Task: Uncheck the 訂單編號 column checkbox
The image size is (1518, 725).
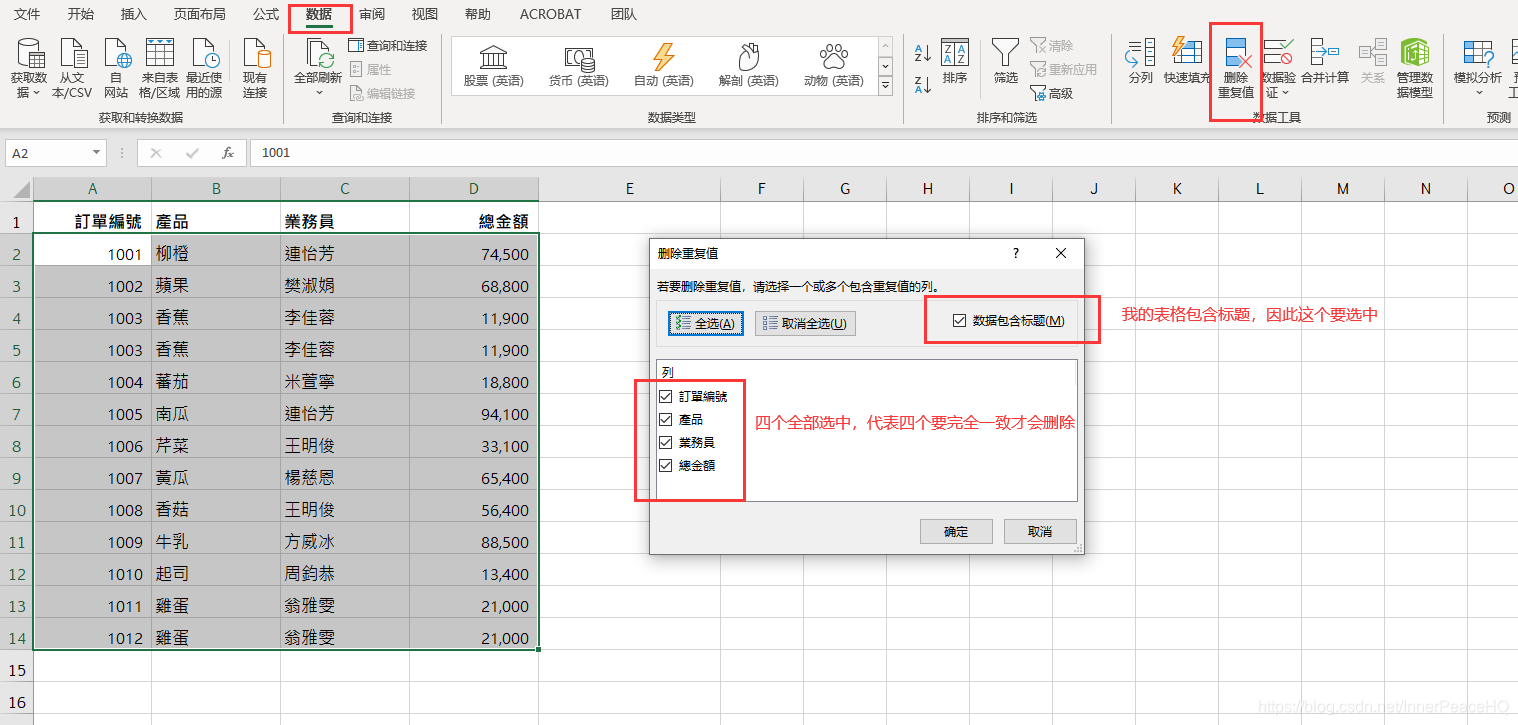Action: point(666,396)
